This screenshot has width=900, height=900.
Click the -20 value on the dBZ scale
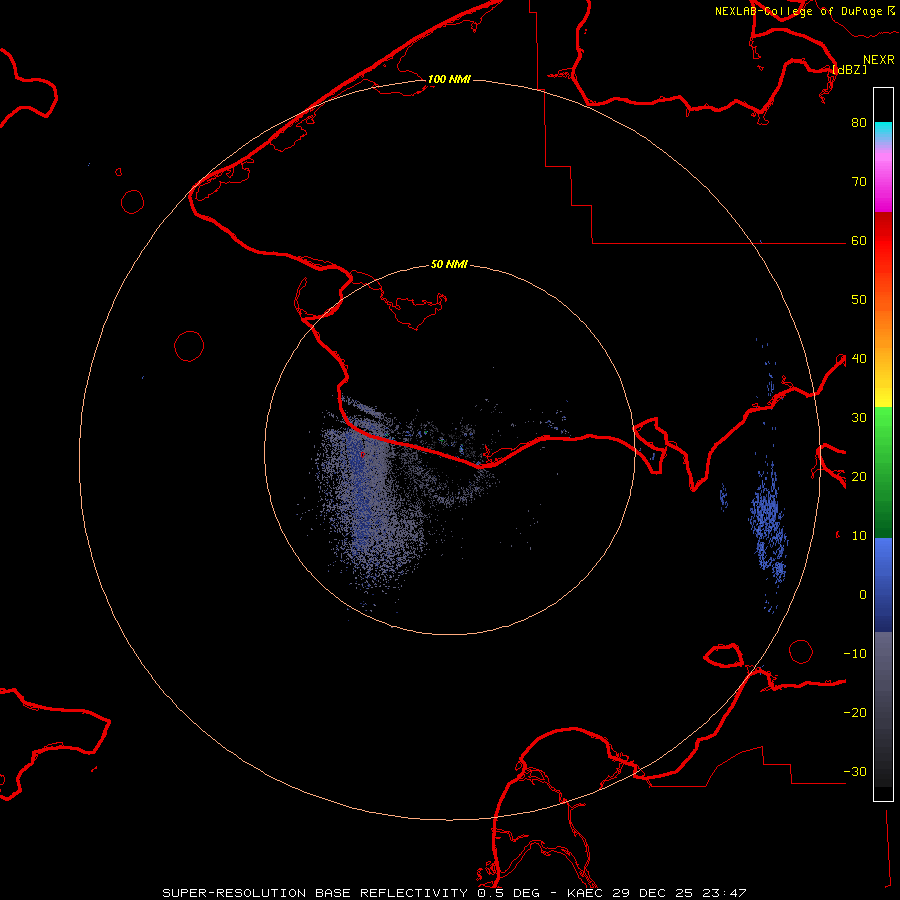pos(855,712)
